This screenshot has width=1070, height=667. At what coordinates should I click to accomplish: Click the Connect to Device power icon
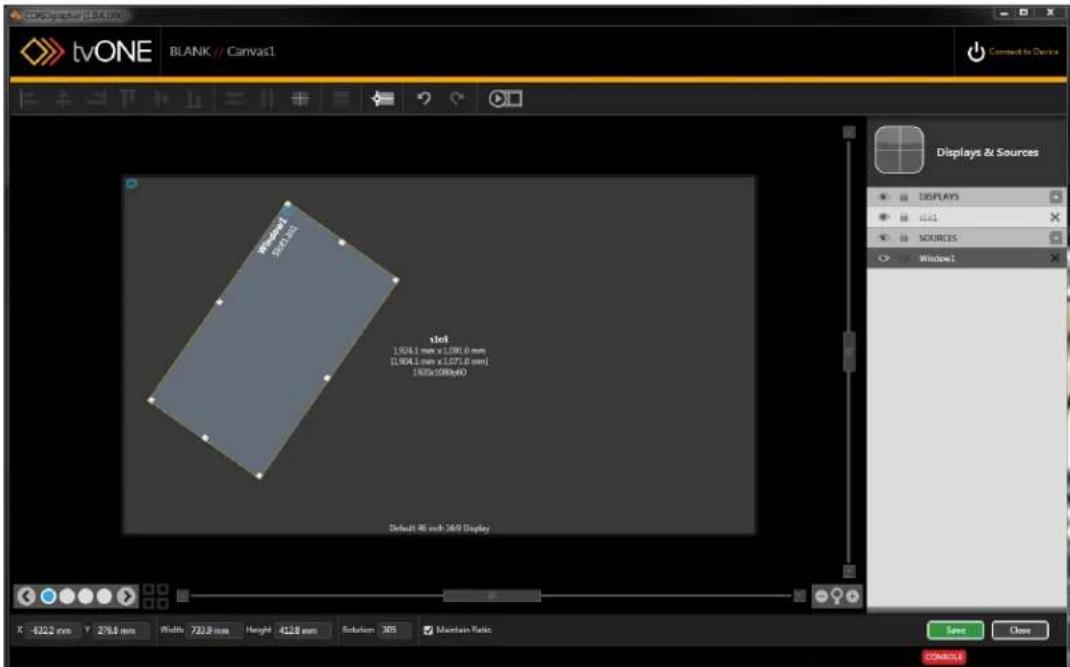(x=976, y=52)
